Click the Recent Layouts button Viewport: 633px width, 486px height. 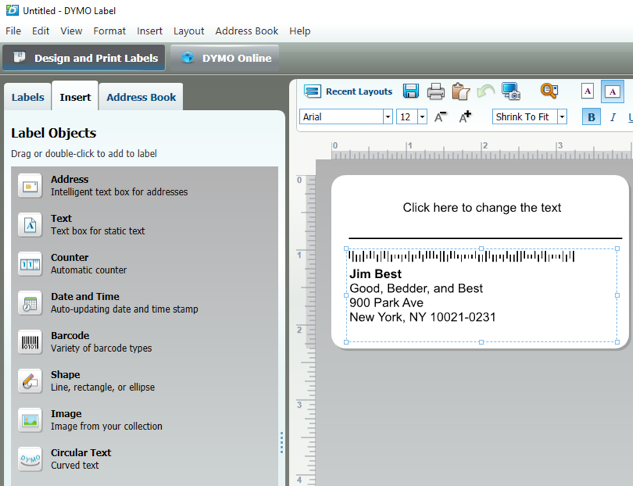(x=348, y=92)
